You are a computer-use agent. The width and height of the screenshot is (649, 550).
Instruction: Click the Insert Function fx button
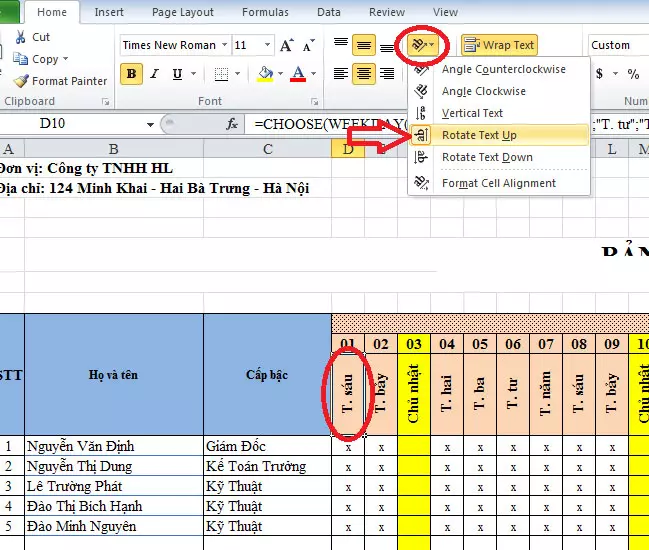tap(232, 124)
